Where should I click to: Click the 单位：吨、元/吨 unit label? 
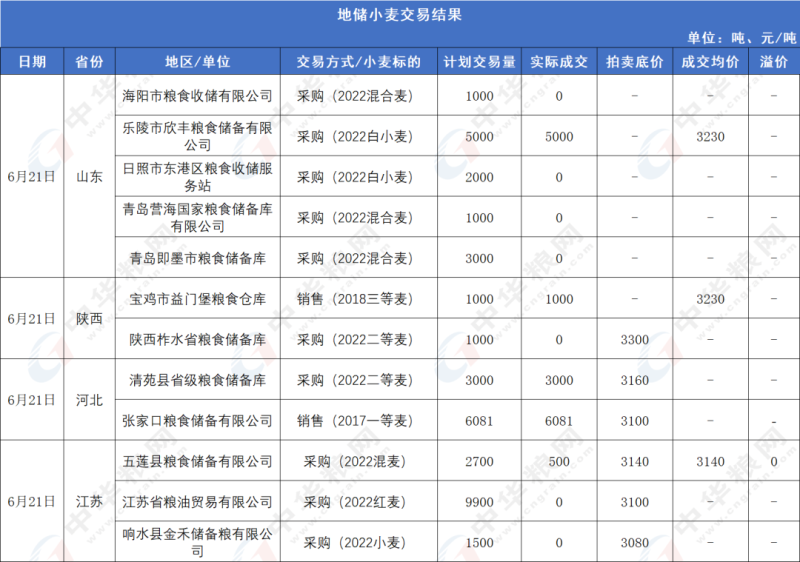point(741,37)
